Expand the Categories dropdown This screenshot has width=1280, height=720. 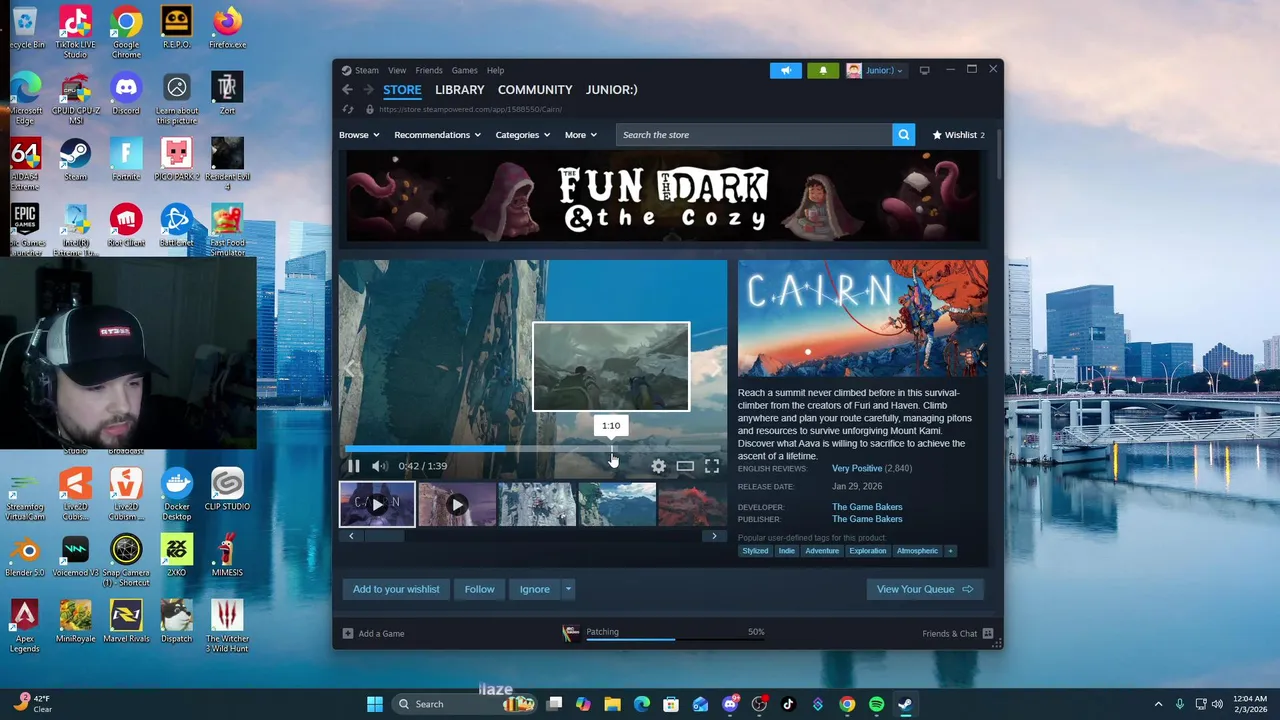(x=523, y=135)
